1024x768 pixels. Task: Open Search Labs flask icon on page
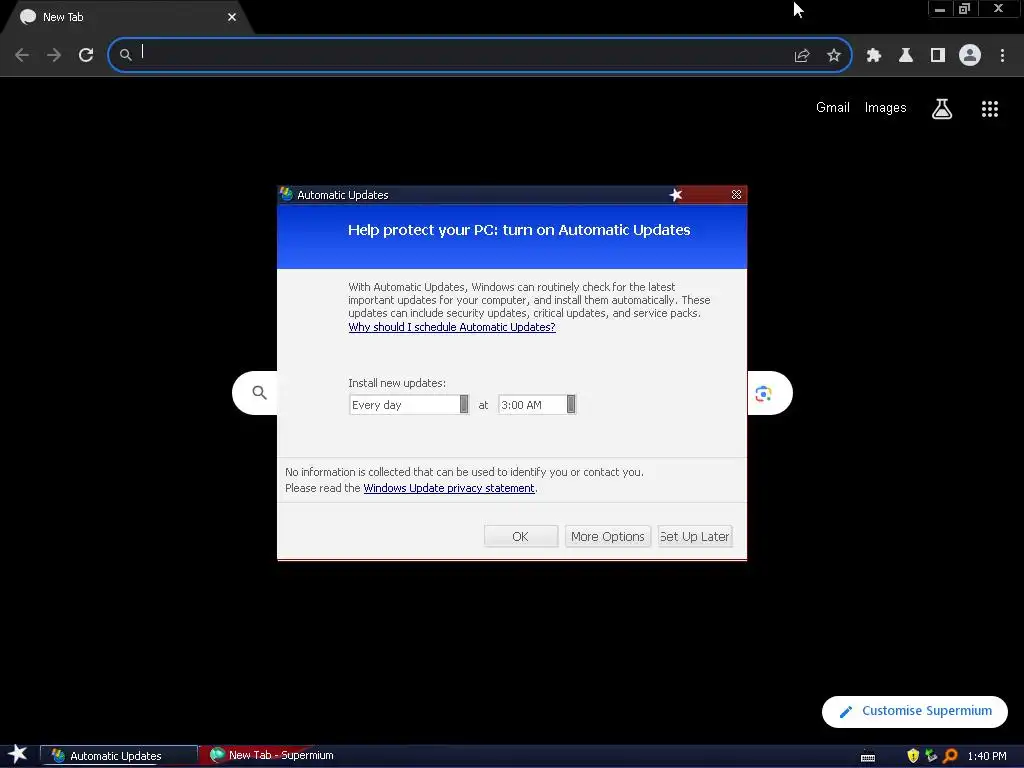(941, 109)
